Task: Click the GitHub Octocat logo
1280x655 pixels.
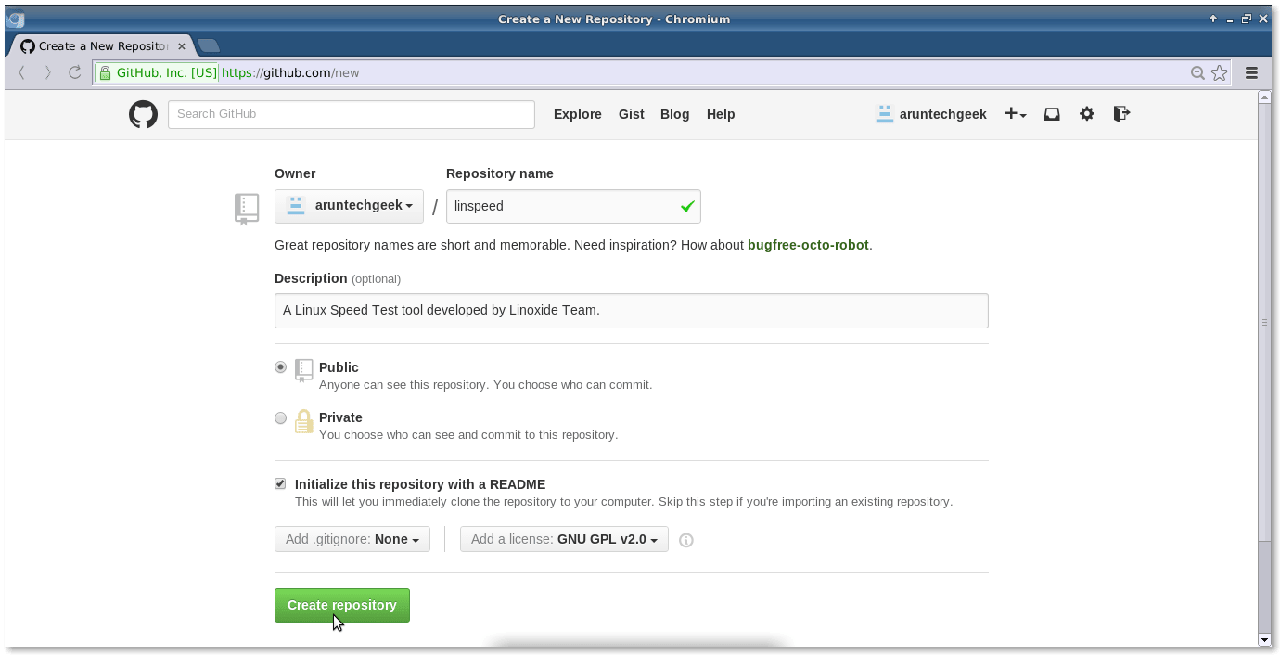Action: point(144,114)
